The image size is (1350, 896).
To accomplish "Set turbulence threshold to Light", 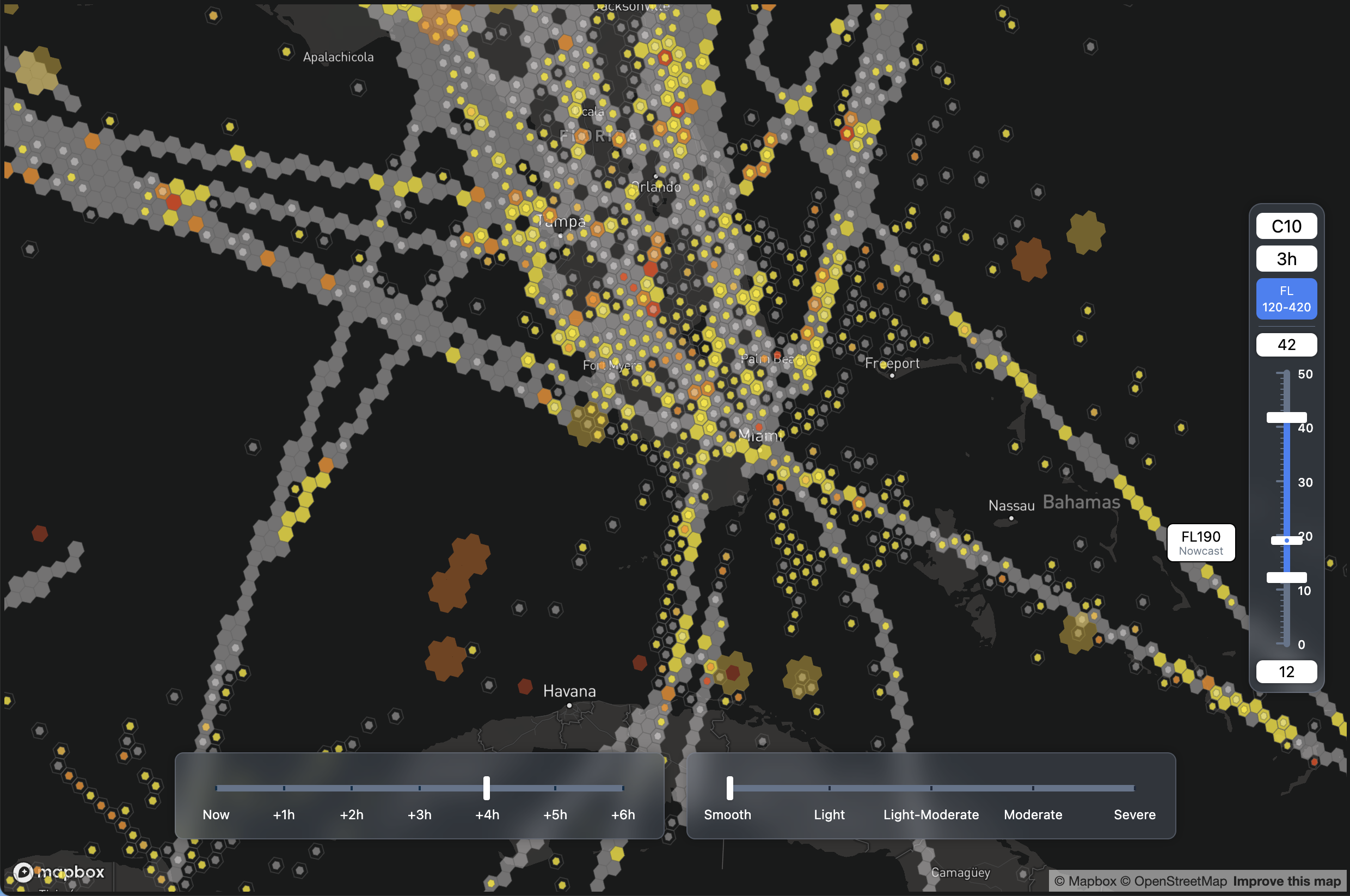I will click(829, 814).
